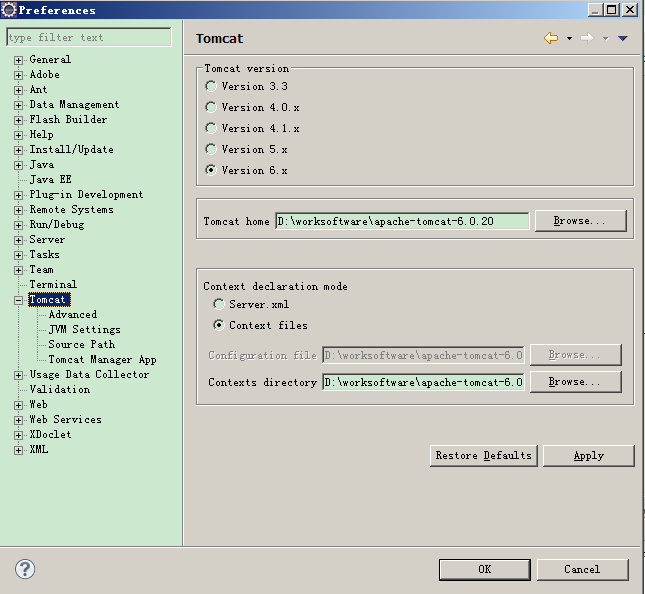645x594 pixels.
Task: Open the forward history dropdown arrow
Action: (606, 39)
